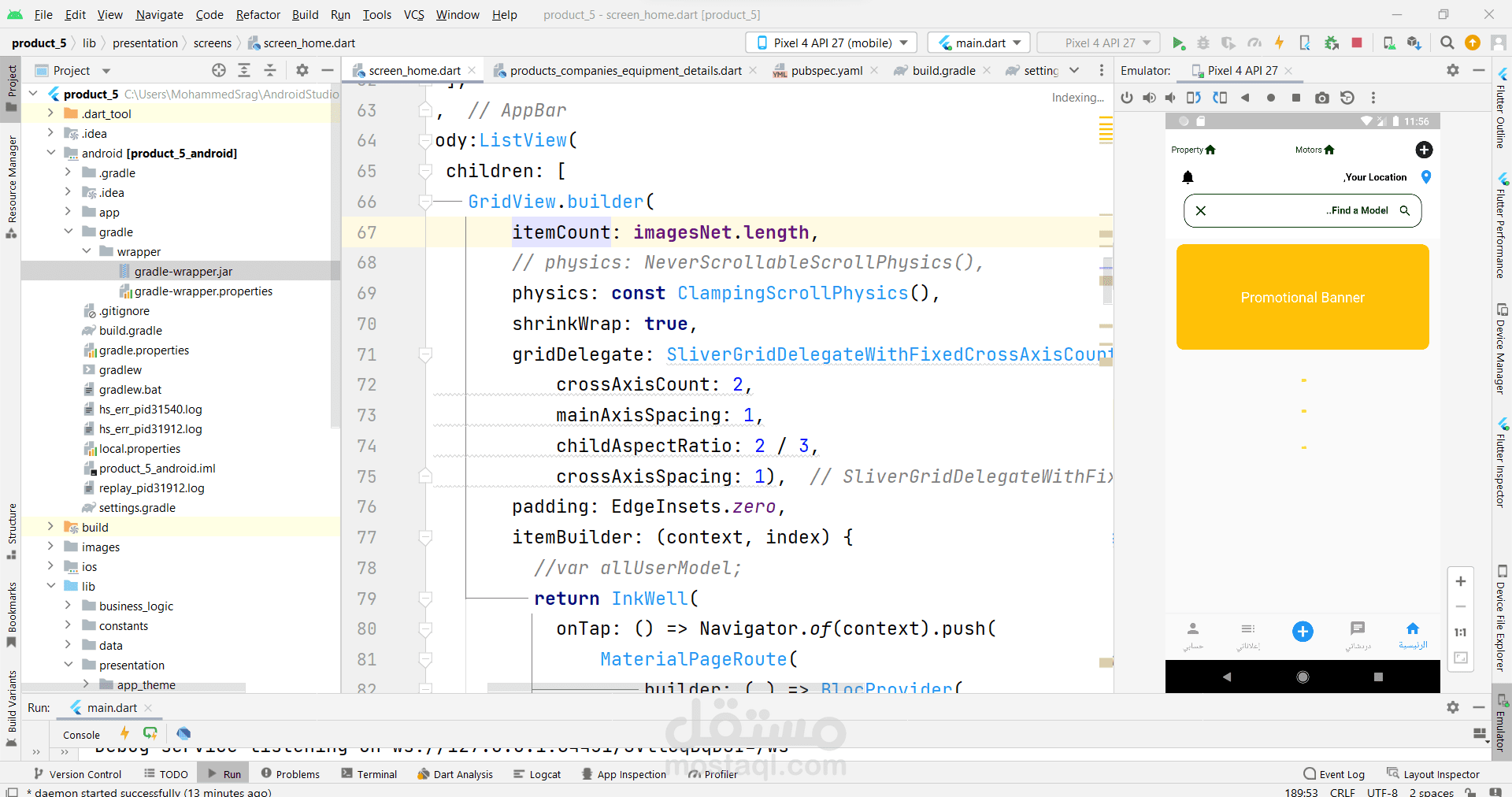Toggle the Device Manager side panel
Viewport: 1512px width, 797px height.
[x=1502, y=348]
